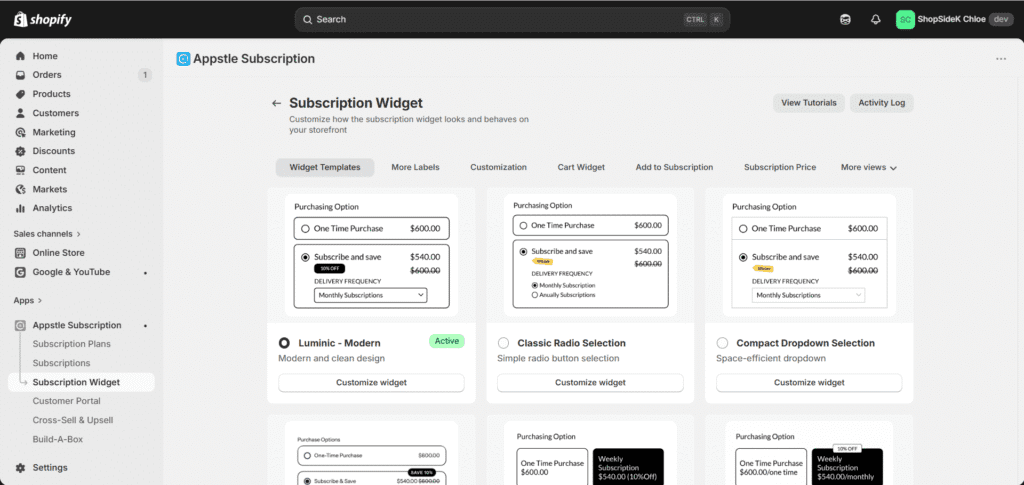Open the Home icon in sidebar
Image resolution: width=1024 pixels, height=485 pixels.
[x=20, y=56]
